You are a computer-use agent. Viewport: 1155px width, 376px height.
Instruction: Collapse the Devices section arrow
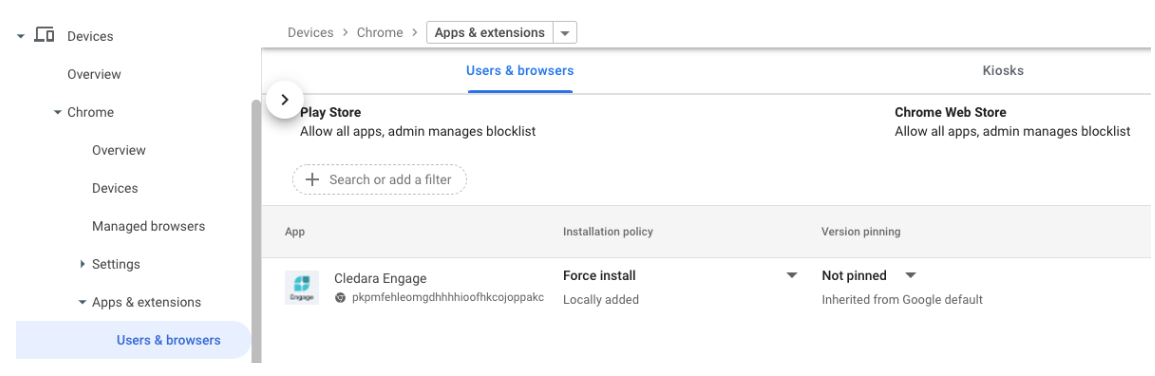click(21, 36)
